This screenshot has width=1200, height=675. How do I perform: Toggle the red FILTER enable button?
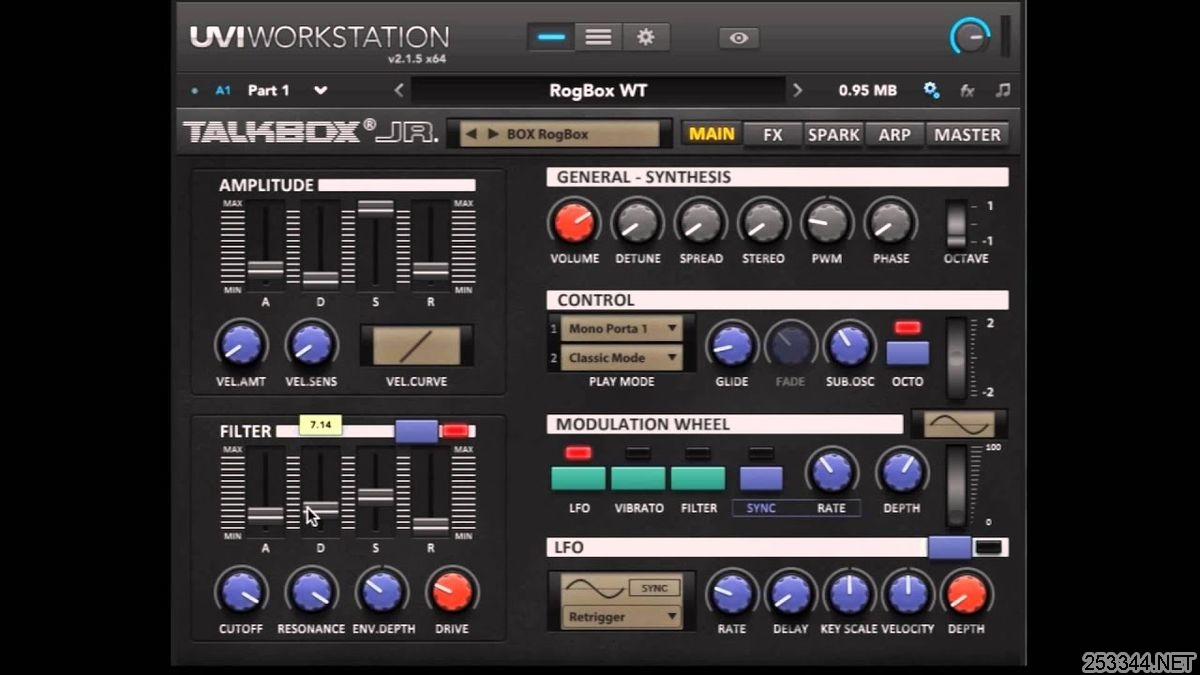pos(455,431)
